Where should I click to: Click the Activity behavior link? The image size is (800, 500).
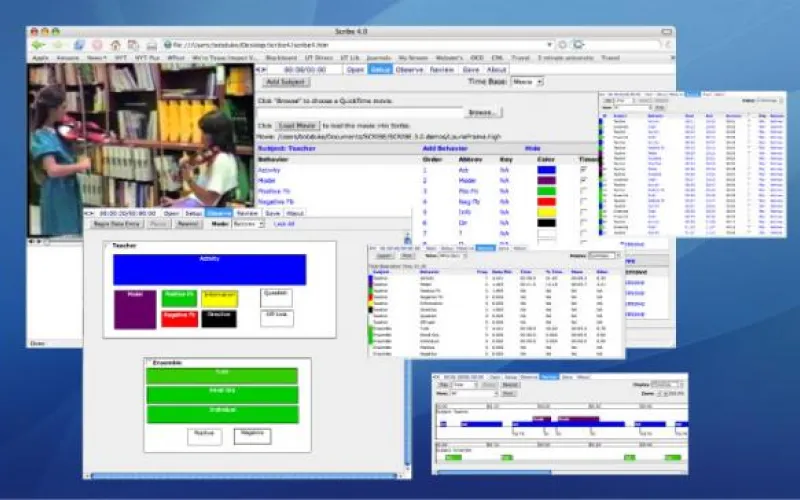coord(269,170)
